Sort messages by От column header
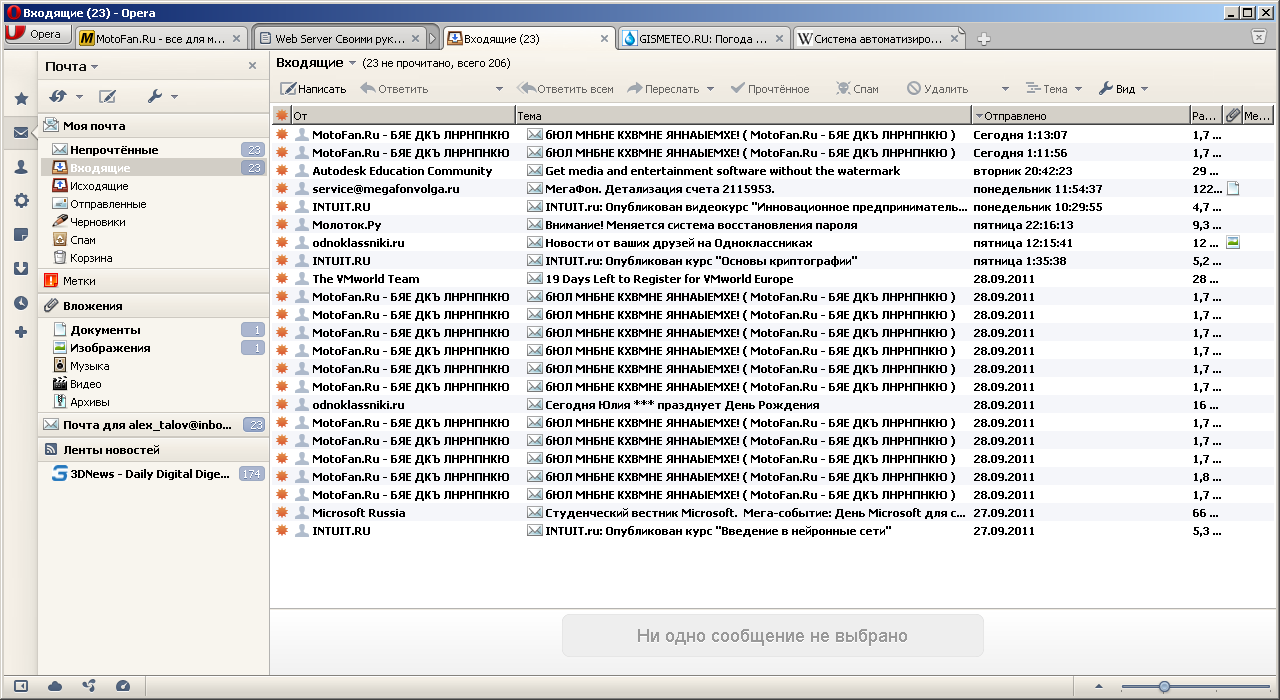The width and height of the screenshot is (1280, 700). [402, 116]
